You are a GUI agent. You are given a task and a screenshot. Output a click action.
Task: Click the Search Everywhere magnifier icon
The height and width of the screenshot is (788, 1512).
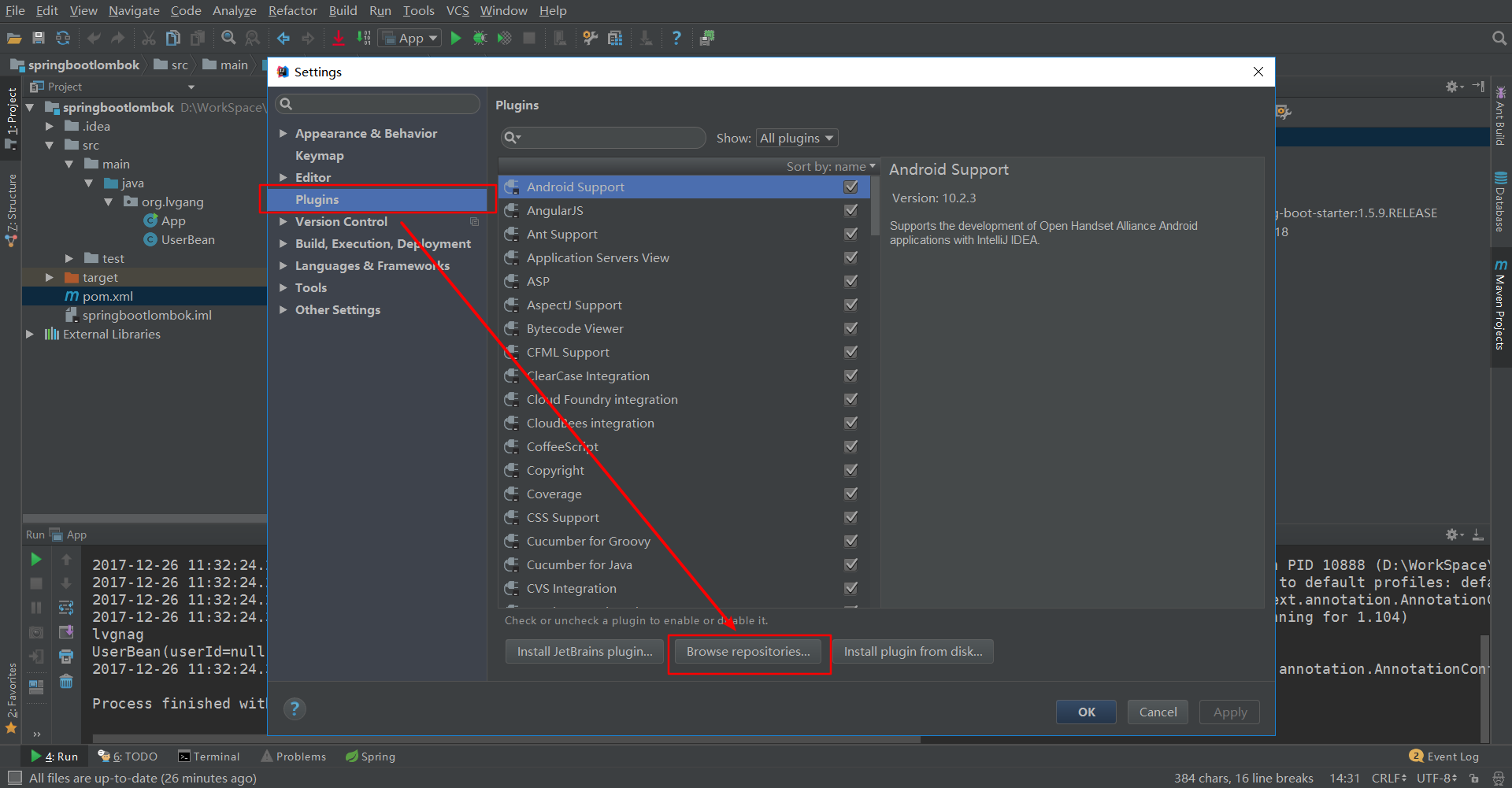click(x=1499, y=38)
